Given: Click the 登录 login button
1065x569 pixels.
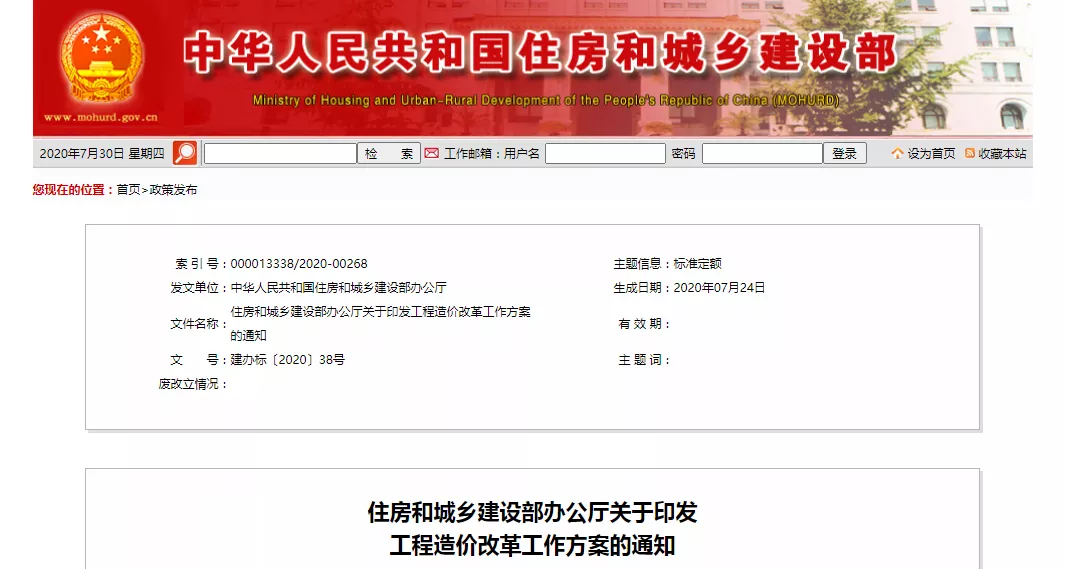Looking at the screenshot, I should coord(844,153).
